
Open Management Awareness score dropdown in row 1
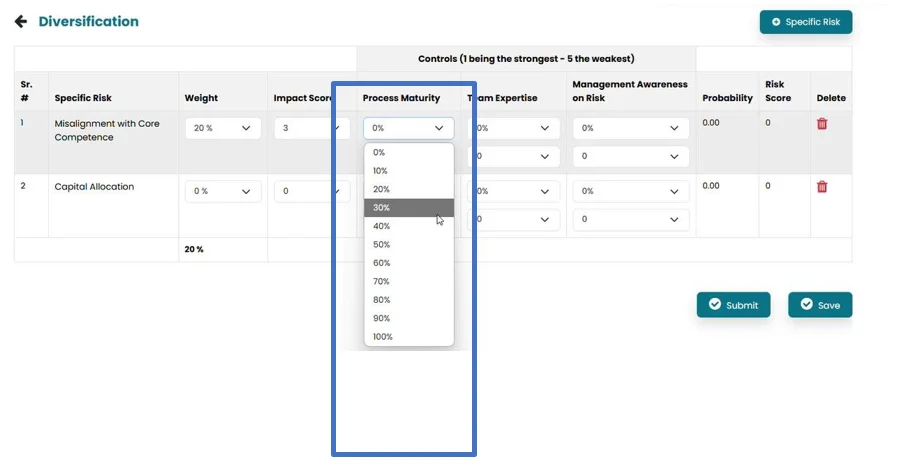pyautogui.click(x=632, y=157)
